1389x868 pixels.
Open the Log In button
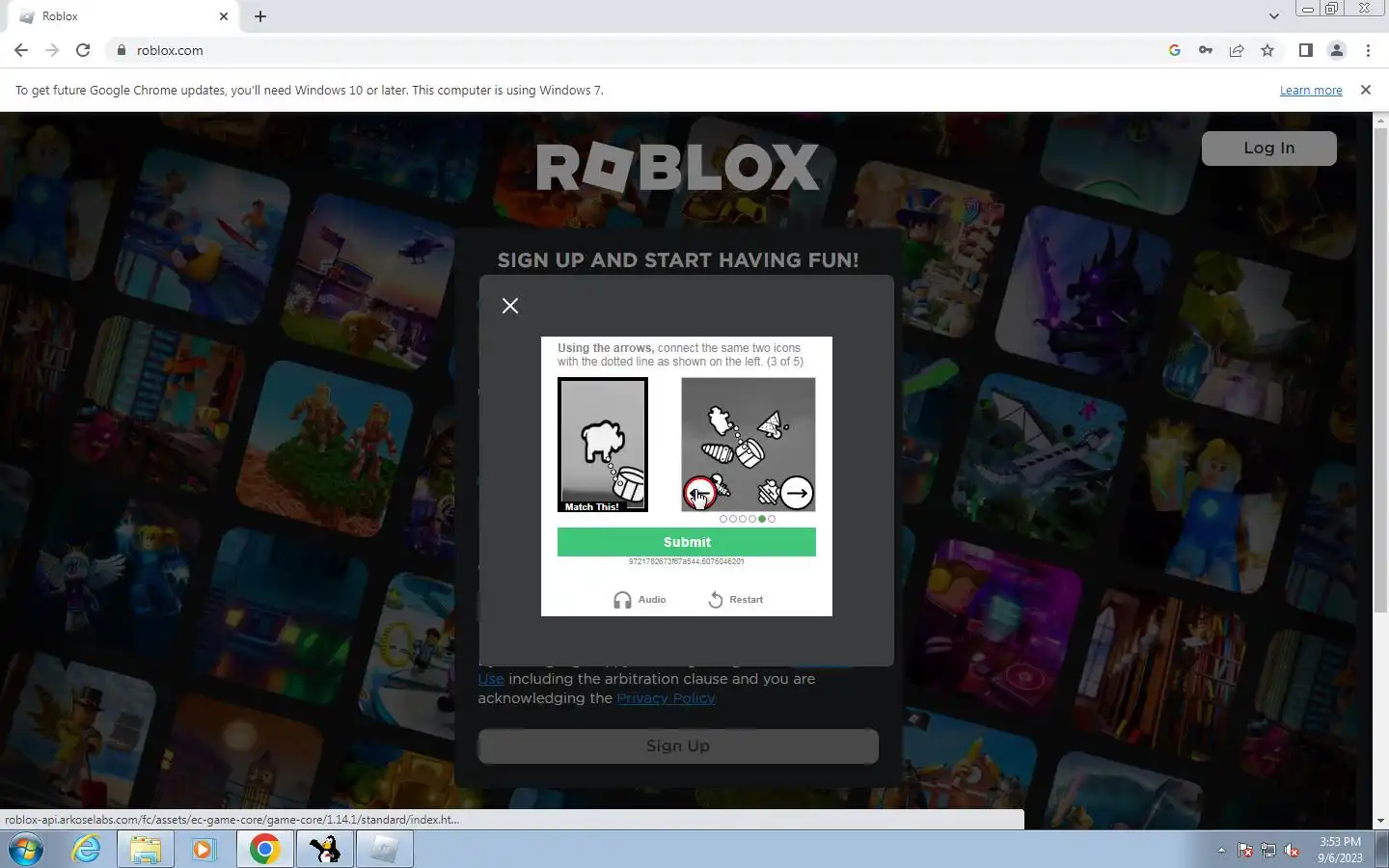(1269, 148)
